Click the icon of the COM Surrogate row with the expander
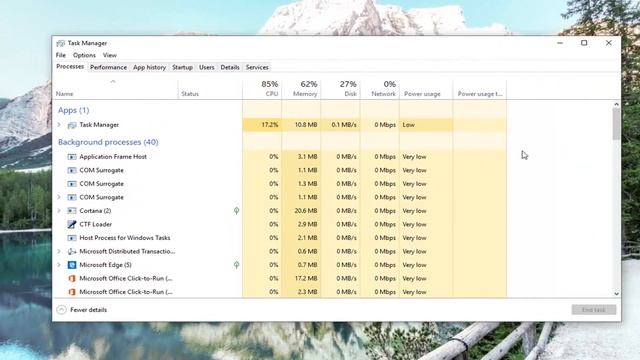This screenshot has width=640, height=360. pyautogui.click(x=72, y=197)
